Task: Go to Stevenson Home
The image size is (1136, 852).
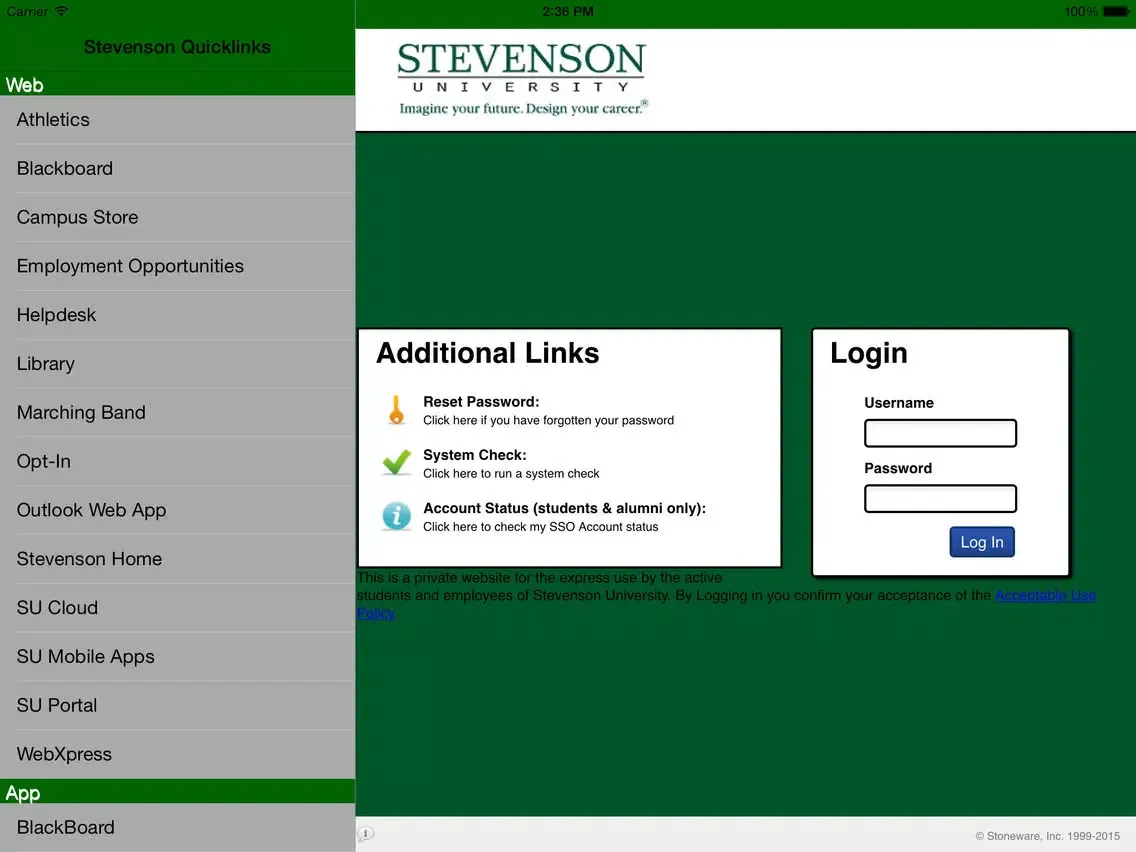Action: click(178, 559)
